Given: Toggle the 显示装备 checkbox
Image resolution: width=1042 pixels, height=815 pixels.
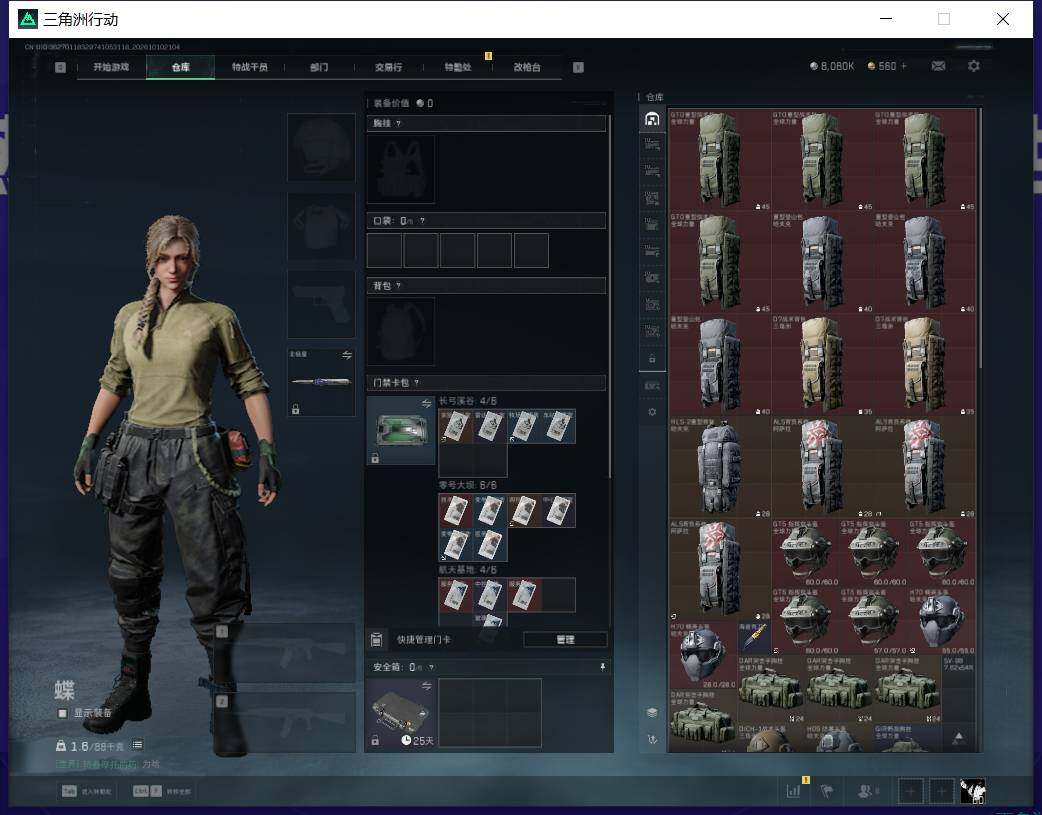Looking at the screenshot, I should click(62, 713).
